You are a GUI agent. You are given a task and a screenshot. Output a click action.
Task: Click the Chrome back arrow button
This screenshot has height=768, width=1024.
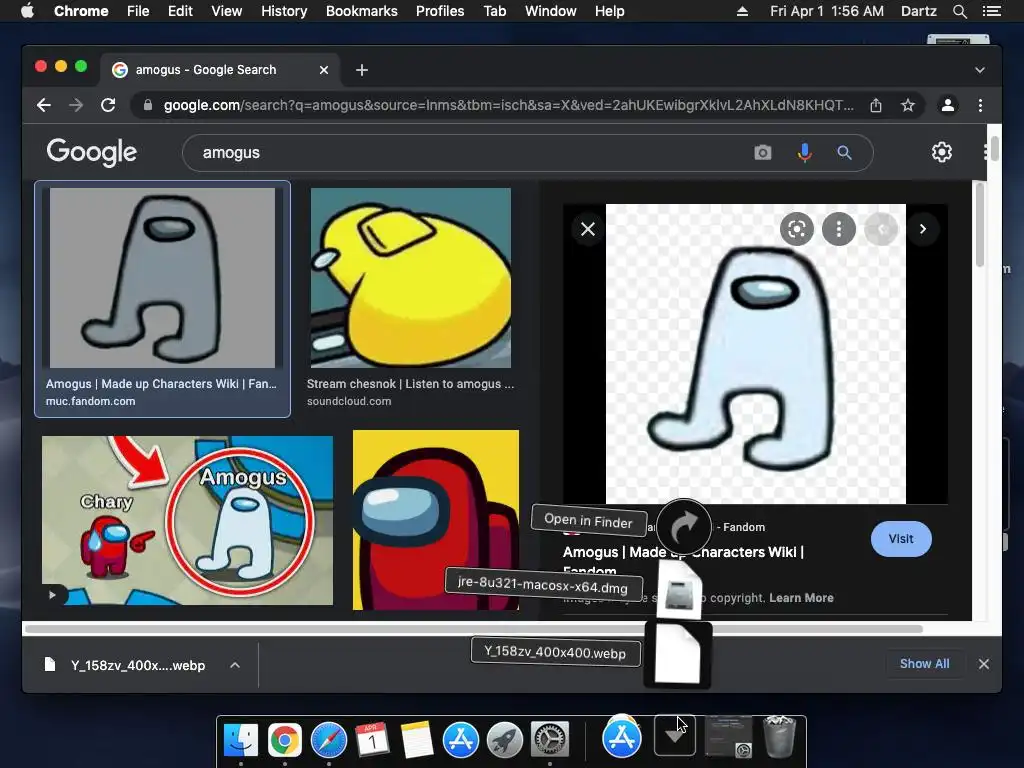coord(44,105)
